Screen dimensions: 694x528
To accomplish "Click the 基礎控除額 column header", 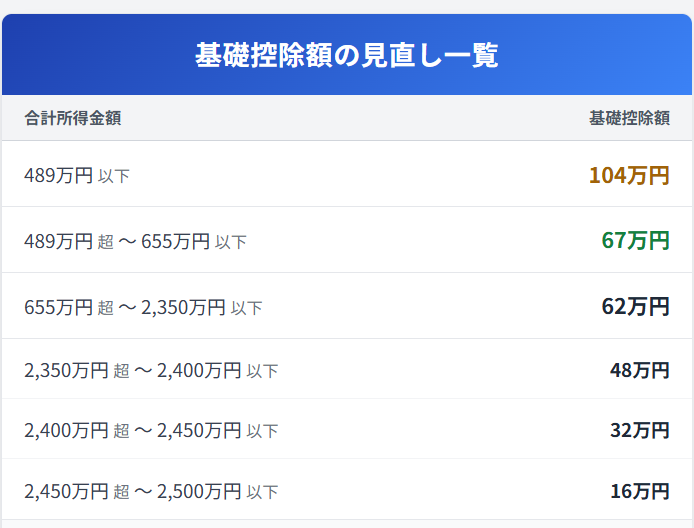I will pos(629,118).
